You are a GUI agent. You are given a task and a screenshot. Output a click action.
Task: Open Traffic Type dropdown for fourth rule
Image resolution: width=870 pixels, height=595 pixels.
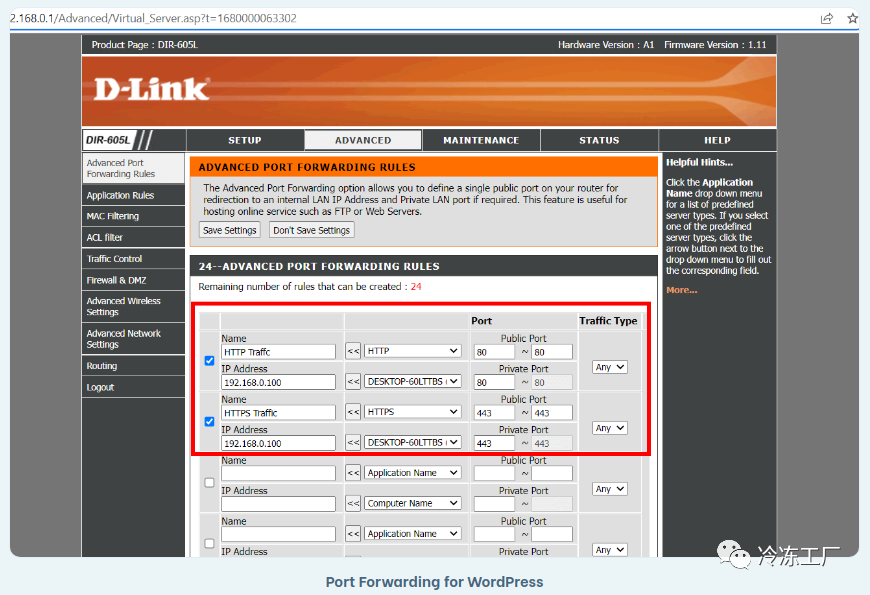click(610, 550)
